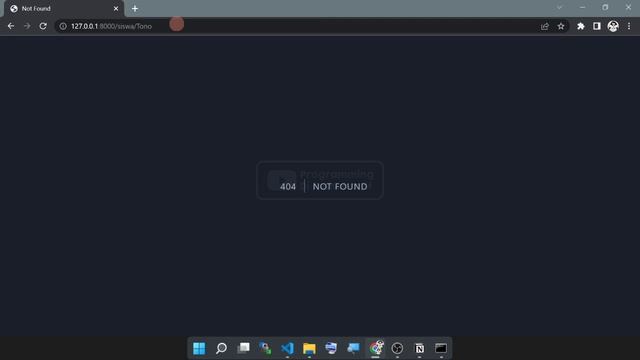Expand the tab search chevron
Image resolution: width=640 pixels, height=360 pixels.
559,7
